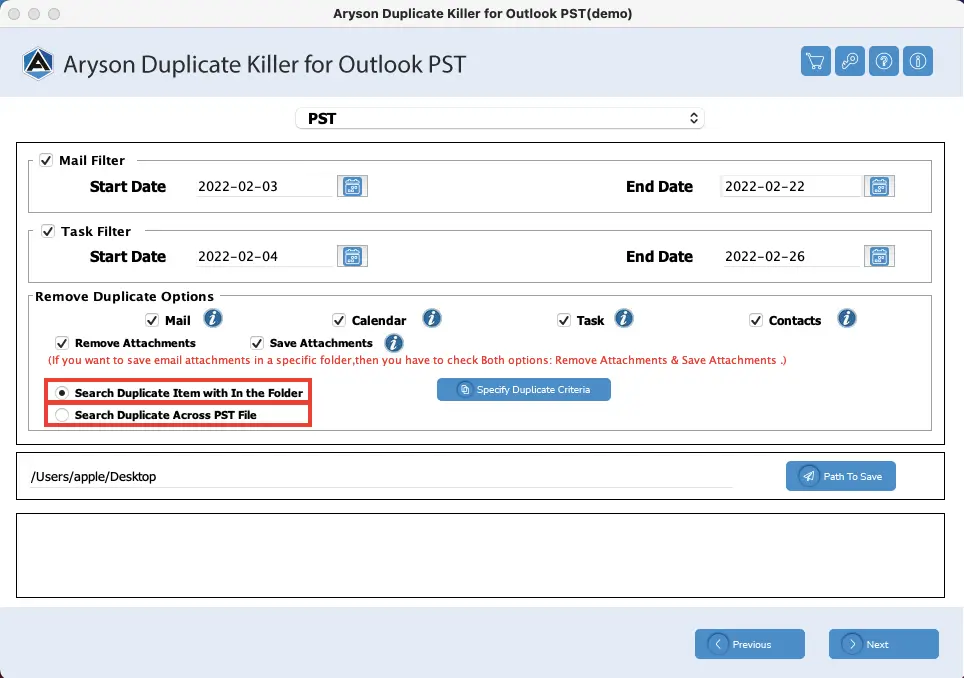964x678 pixels.
Task: Open Mail Filter end date calendar
Action: [879, 186]
